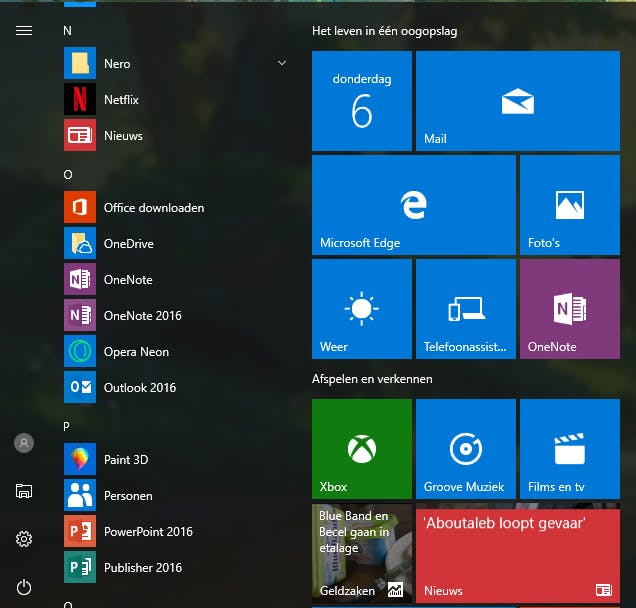Launch the Microsoft Edge tile
Screen dimensions: 636x608
tap(414, 205)
